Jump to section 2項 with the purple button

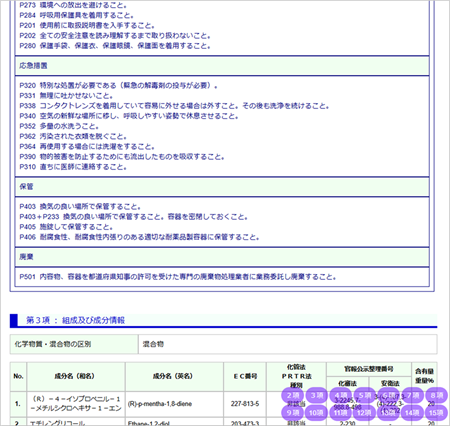point(293,395)
